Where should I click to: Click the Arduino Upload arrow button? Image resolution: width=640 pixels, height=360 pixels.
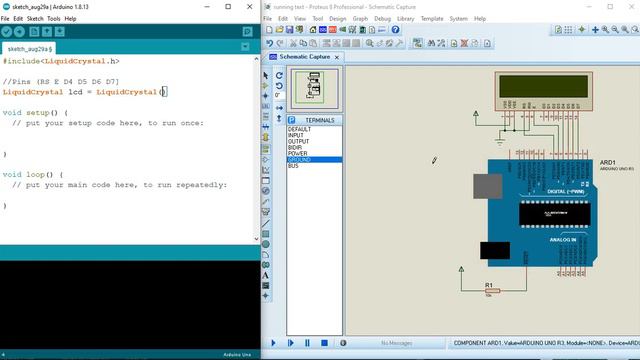click(19, 31)
